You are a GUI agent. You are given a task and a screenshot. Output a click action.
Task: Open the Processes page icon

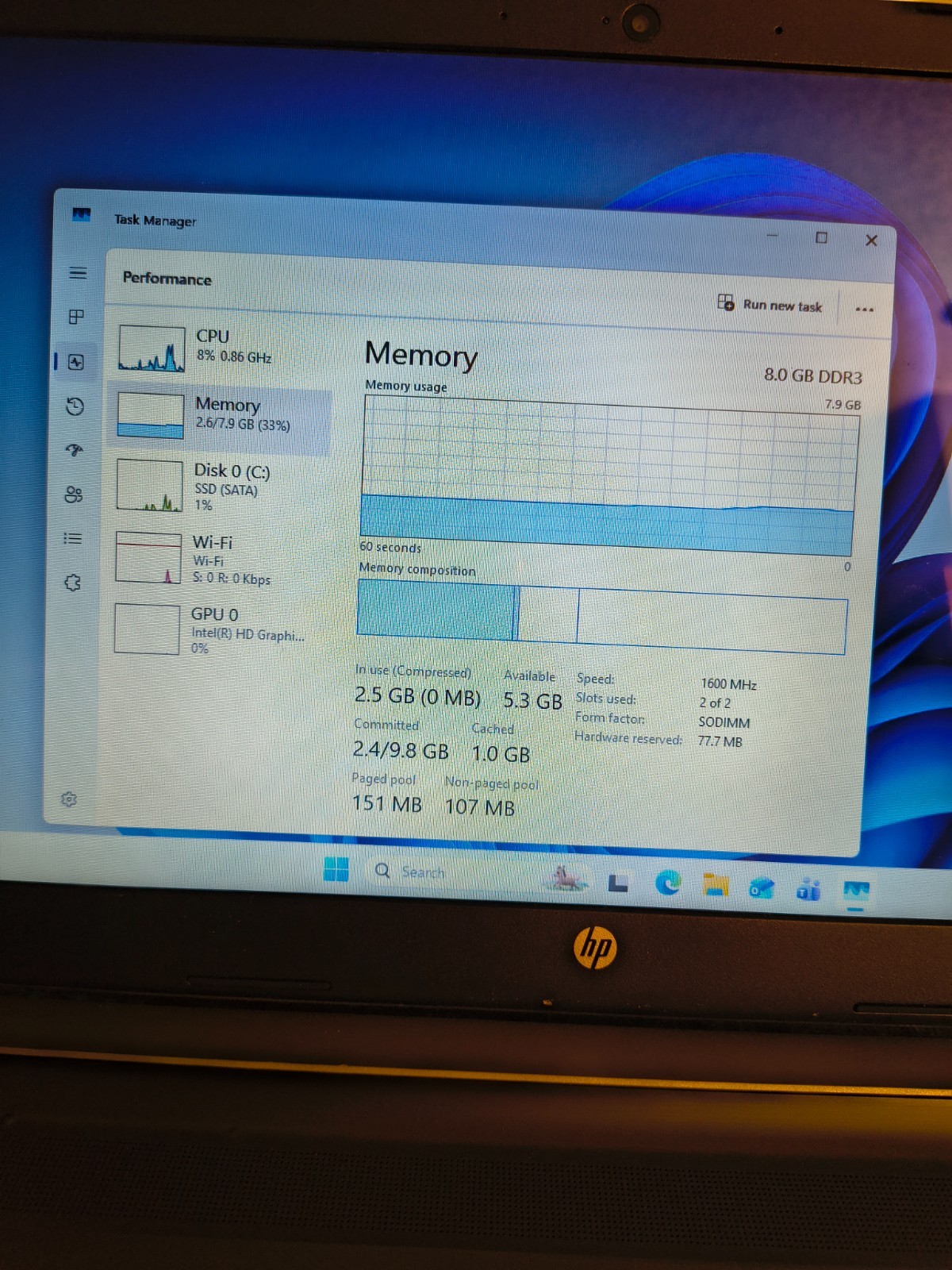coord(76,317)
